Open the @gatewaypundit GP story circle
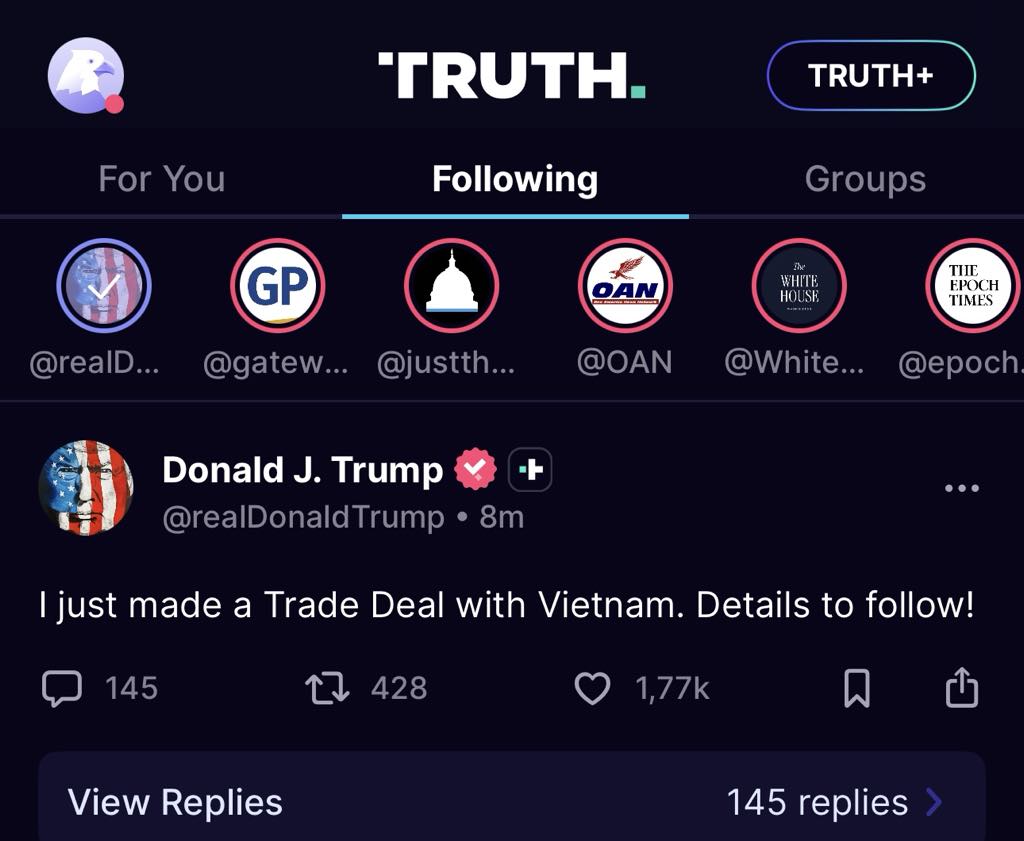1024x841 pixels. [x=277, y=285]
